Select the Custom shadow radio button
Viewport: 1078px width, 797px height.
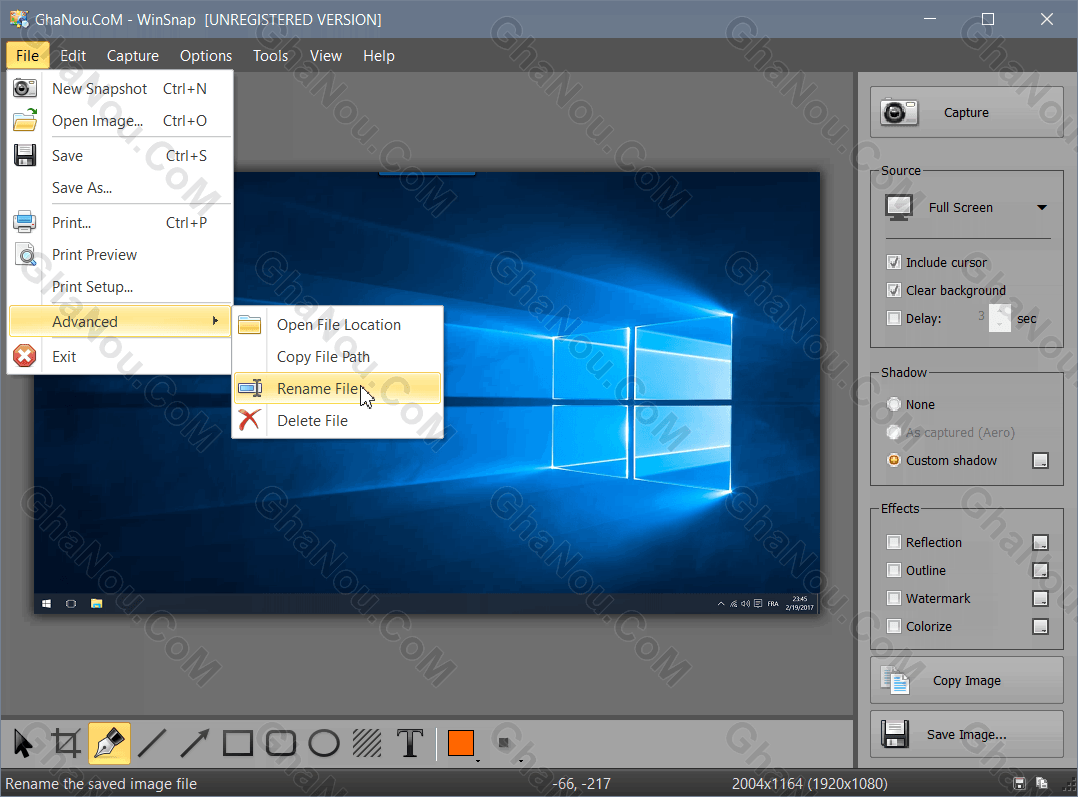tap(894, 461)
